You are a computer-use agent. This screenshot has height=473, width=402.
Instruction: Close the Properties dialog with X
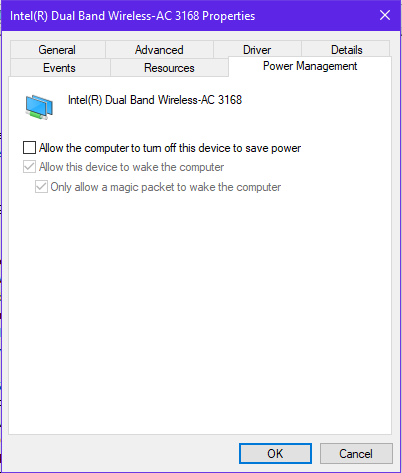[385, 15]
